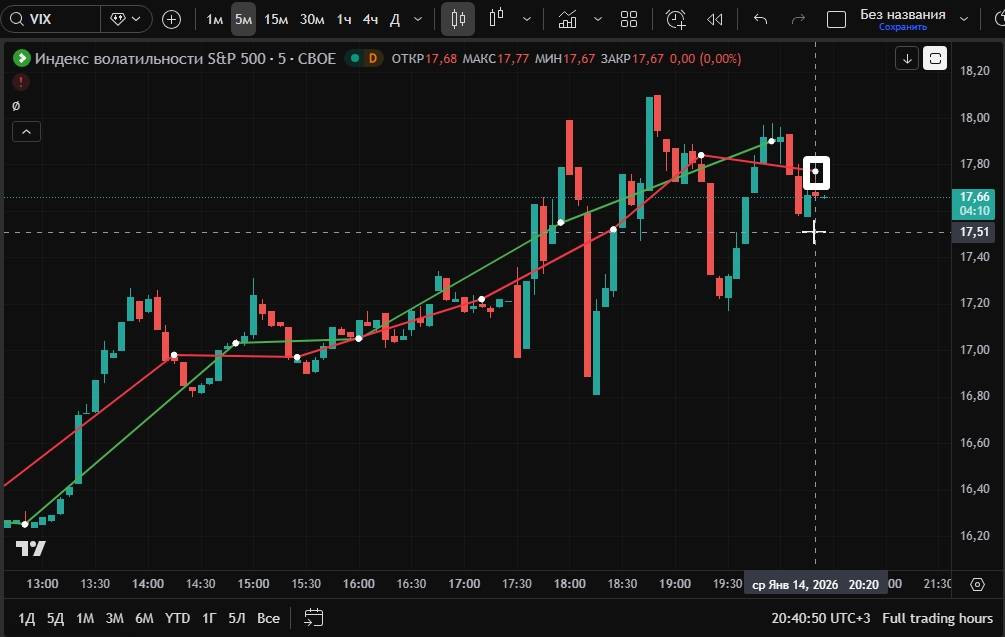Open chart settings gear on time axis
The height and width of the screenshot is (637, 1005).
(x=977, y=584)
